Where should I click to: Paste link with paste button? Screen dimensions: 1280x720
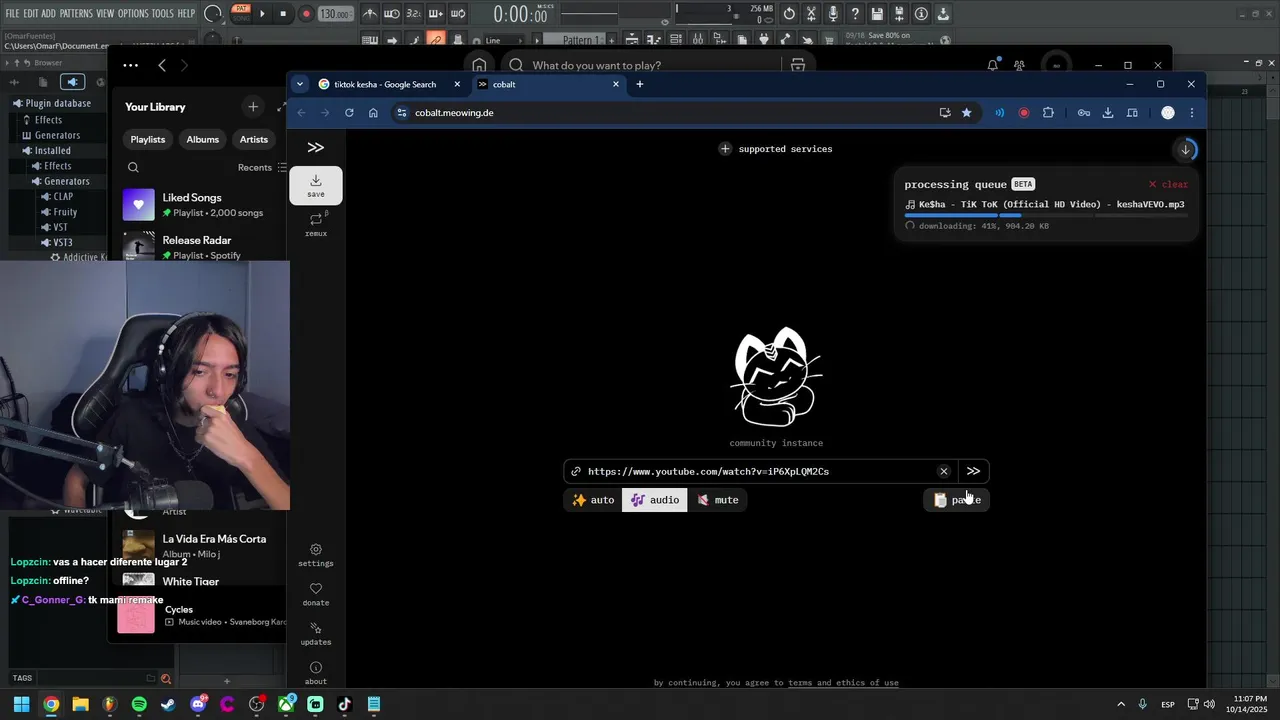click(x=957, y=500)
